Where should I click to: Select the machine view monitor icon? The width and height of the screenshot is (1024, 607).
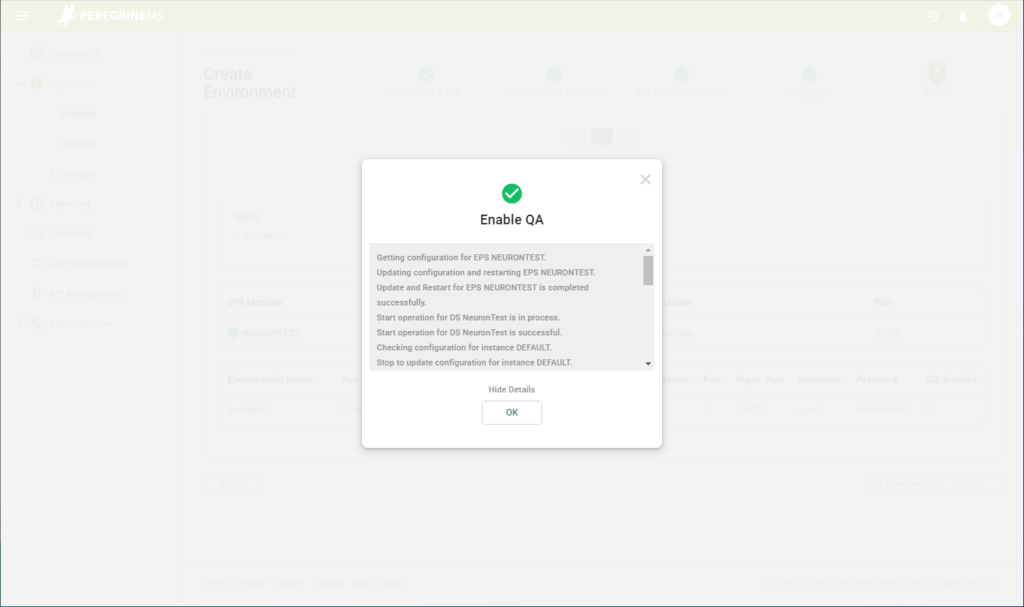tap(601, 137)
